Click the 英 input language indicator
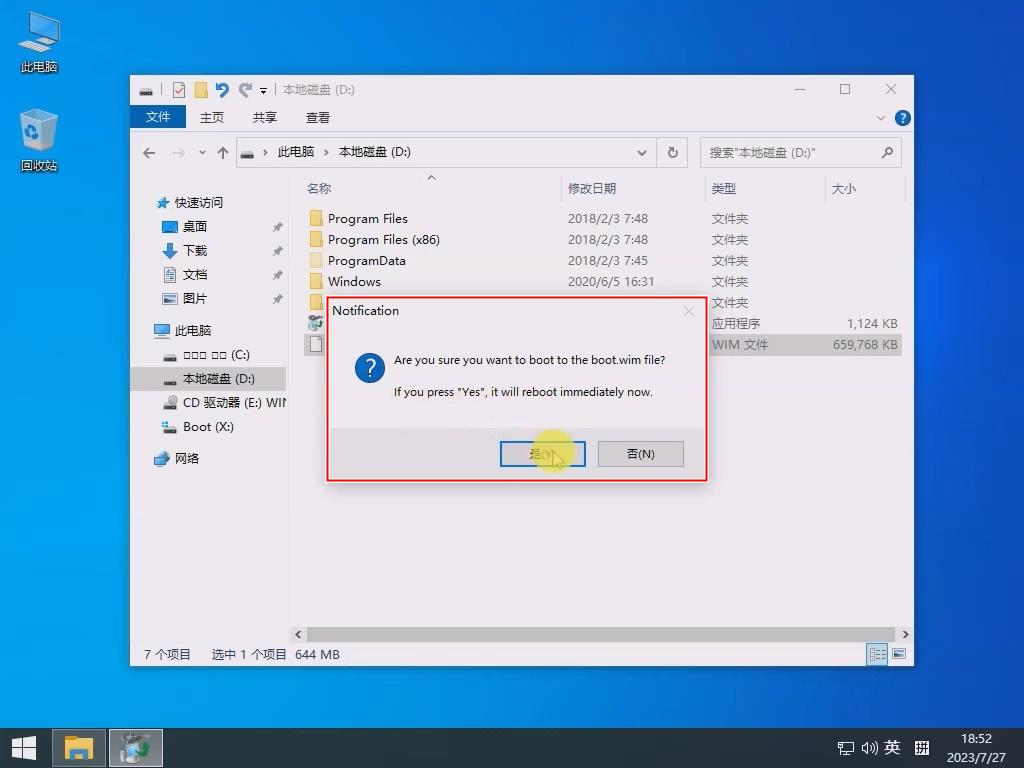The width and height of the screenshot is (1024, 768). (892, 748)
